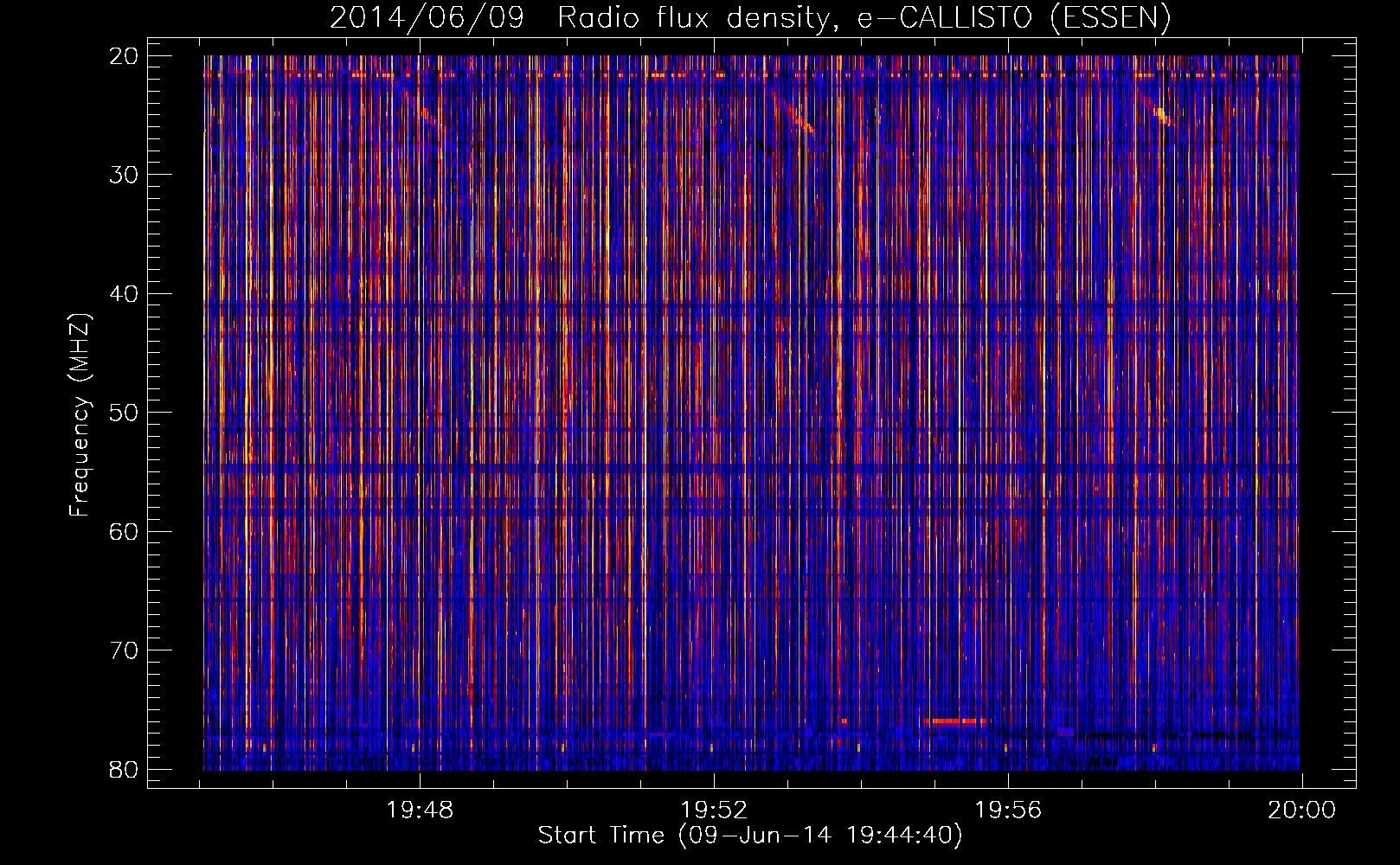Click the 80 MHz frequency tick label
1400x865 pixels.
tap(123, 769)
